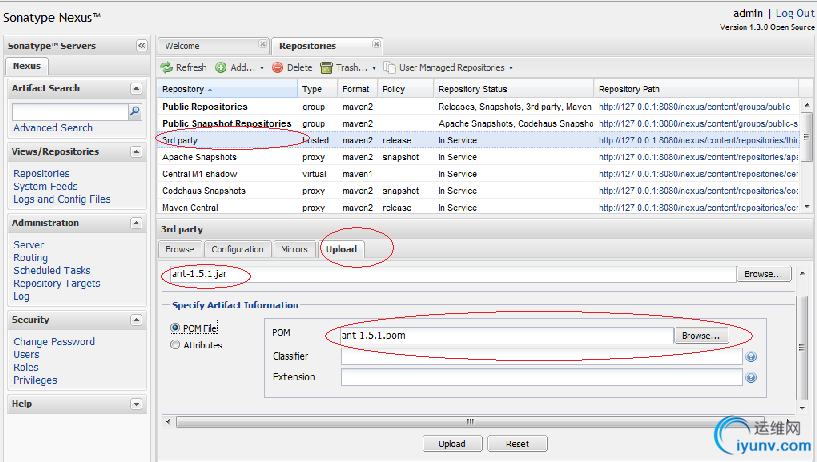Select the Public Repositories row

[x=478, y=107]
